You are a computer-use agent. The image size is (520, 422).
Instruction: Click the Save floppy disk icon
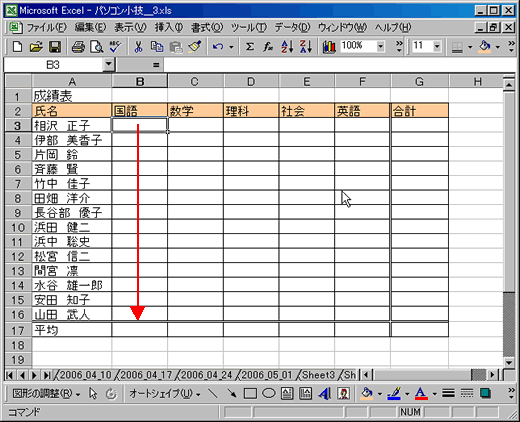click(55, 47)
